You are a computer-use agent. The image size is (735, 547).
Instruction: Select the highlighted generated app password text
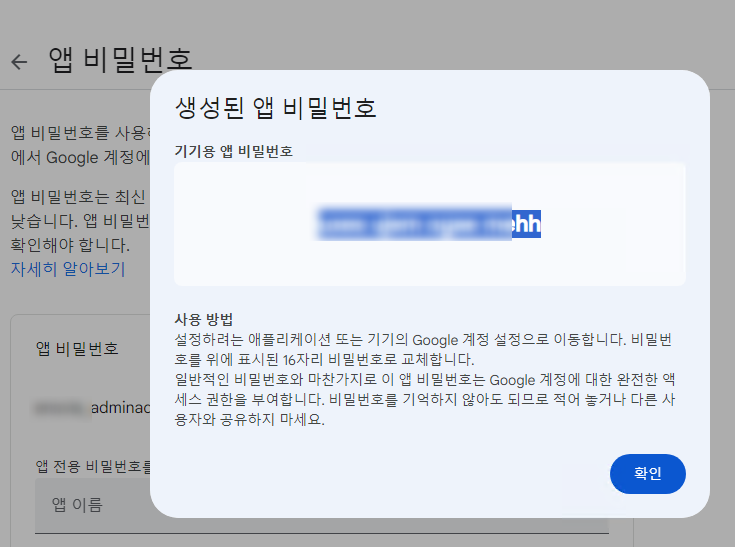coord(429,224)
